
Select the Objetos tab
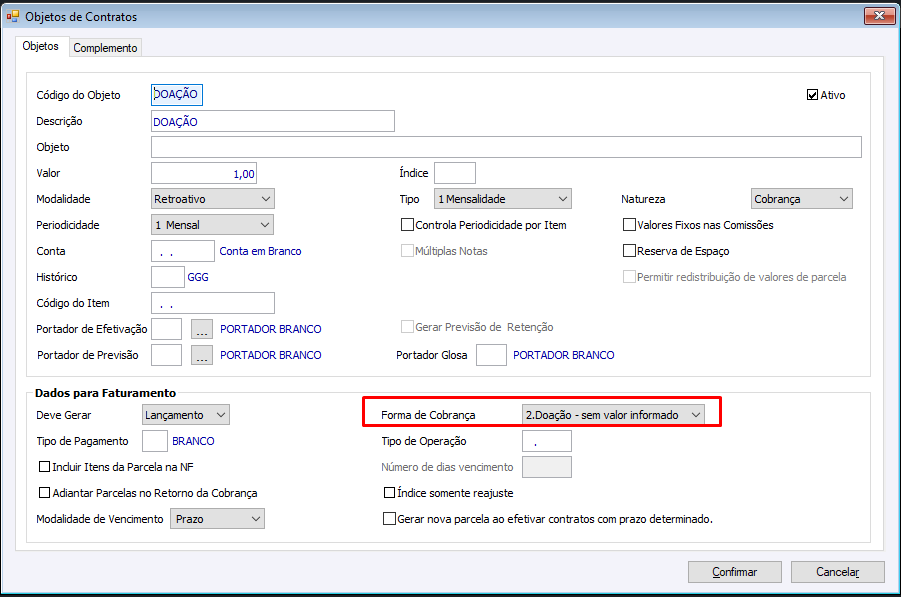[x=40, y=46]
